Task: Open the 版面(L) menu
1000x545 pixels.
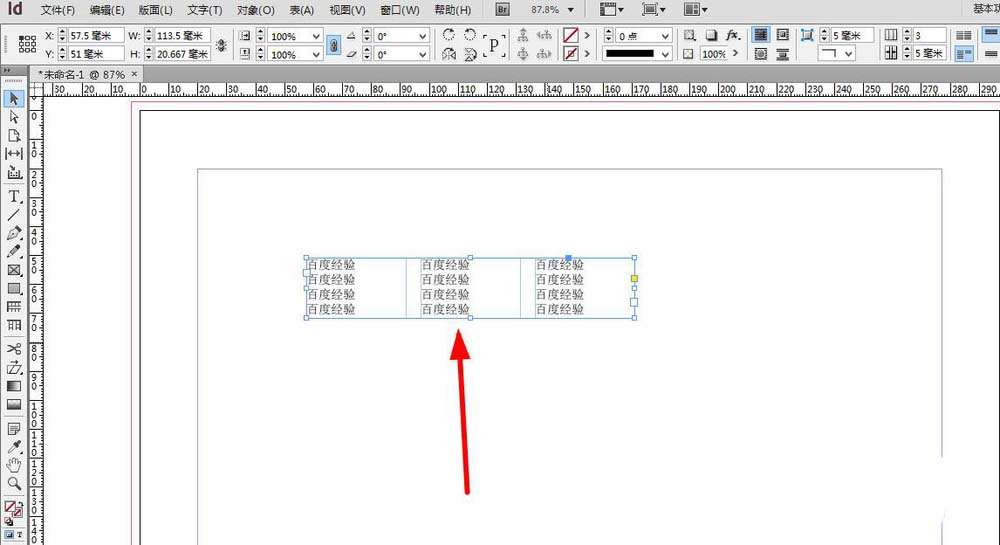Action: click(155, 10)
